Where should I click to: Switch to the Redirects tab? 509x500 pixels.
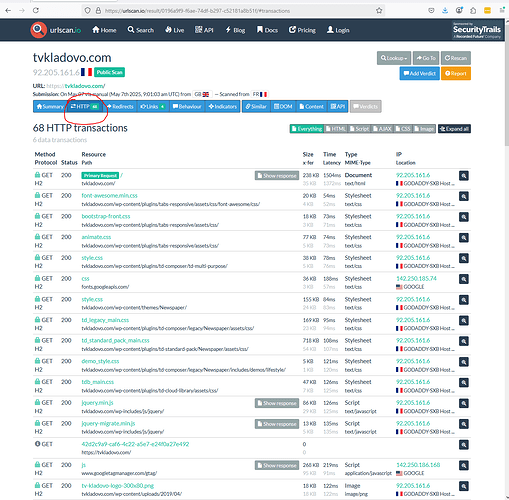pyautogui.click(x=120, y=106)
